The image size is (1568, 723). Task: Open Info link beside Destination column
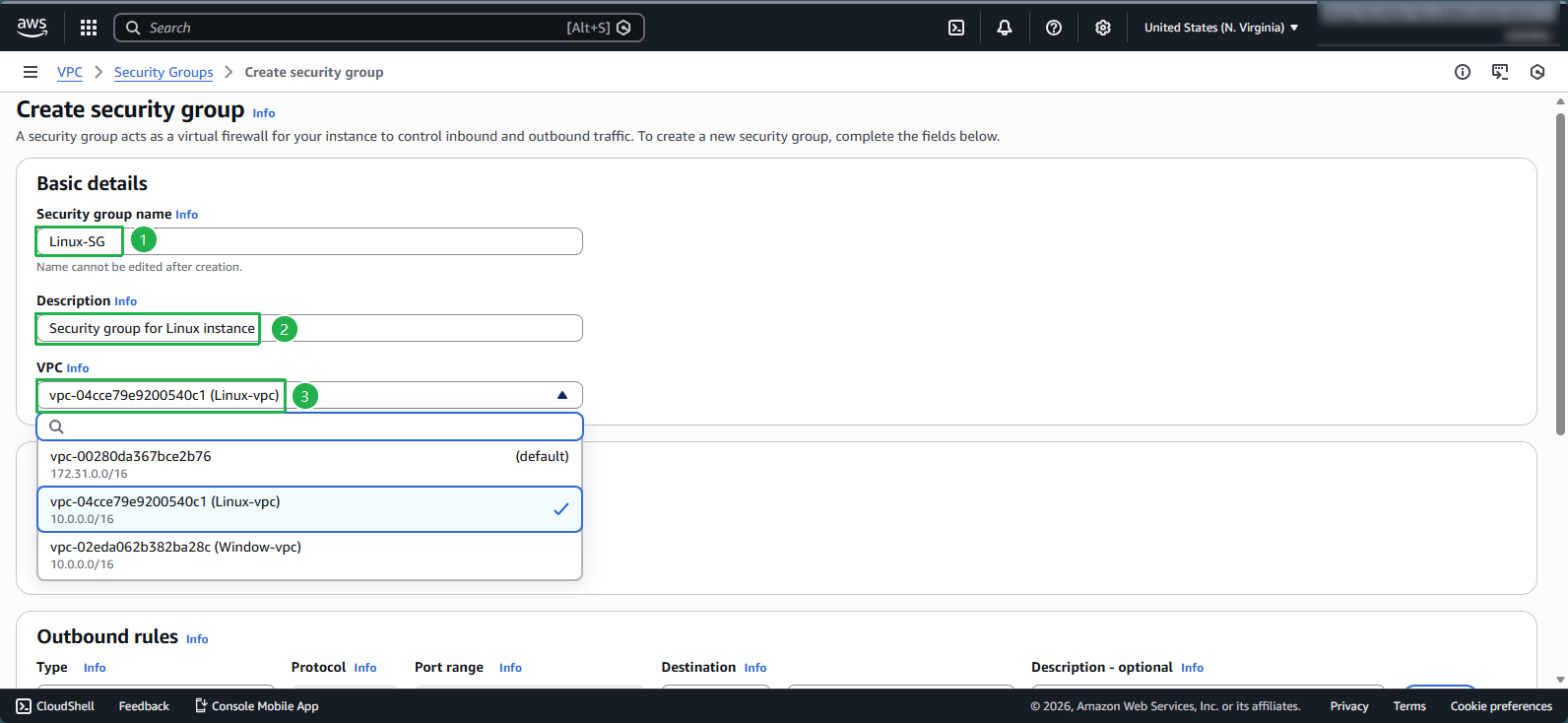(755, 668)
